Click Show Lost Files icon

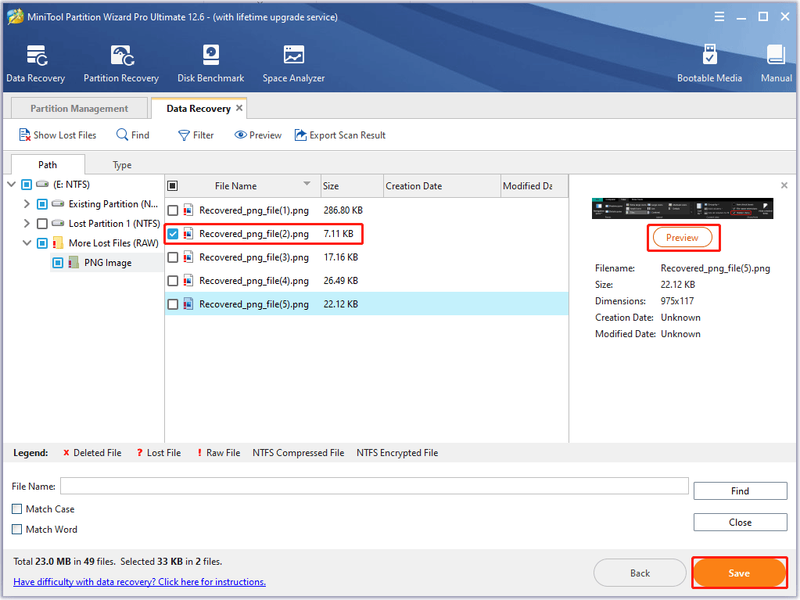point(24,135)
